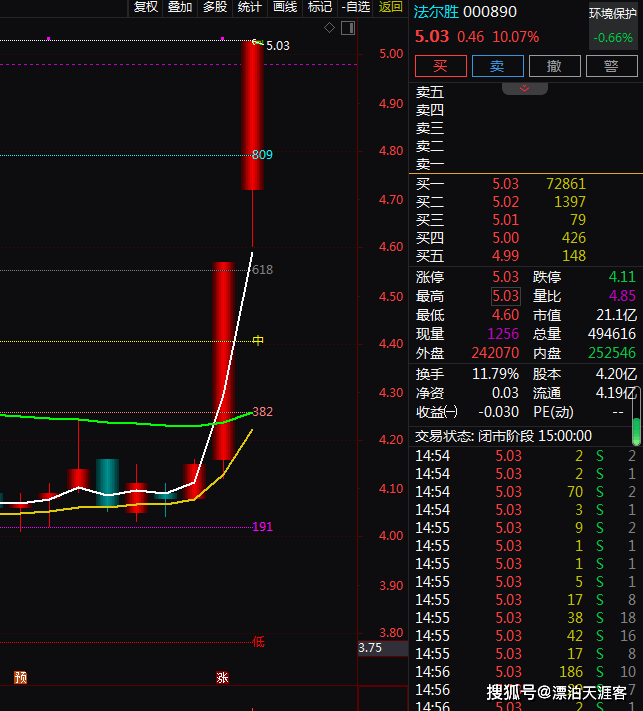The width and height of the screenshot is (643, 711).
Task: Click the 低 low-price marker on chart
Action: click(x=258, y=641)
